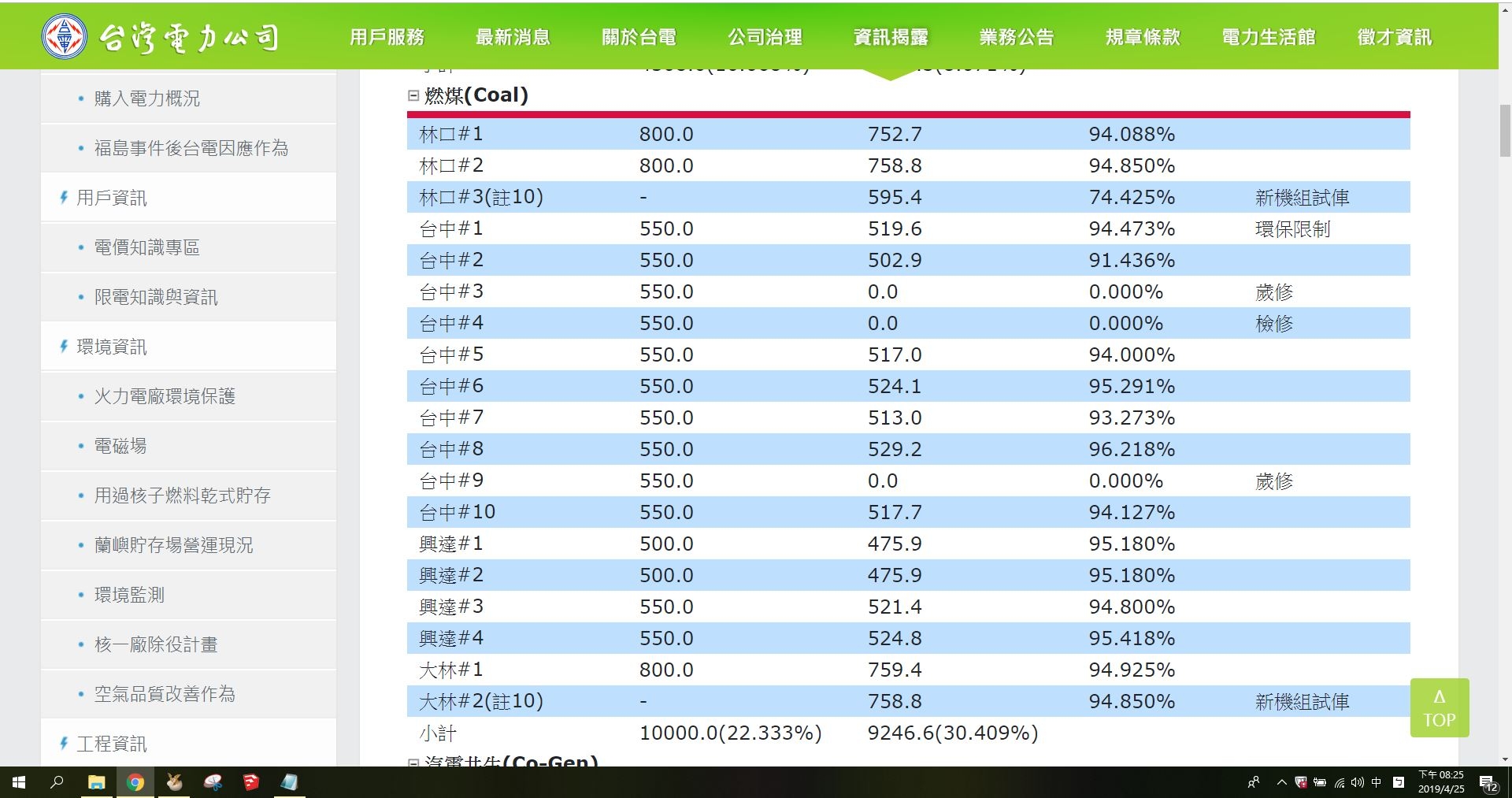Image resolution: width=1512 pixels, height=798 pixels.
Task: Click the green TOP back-to-top button
Action: click(x=1440, y=707)
